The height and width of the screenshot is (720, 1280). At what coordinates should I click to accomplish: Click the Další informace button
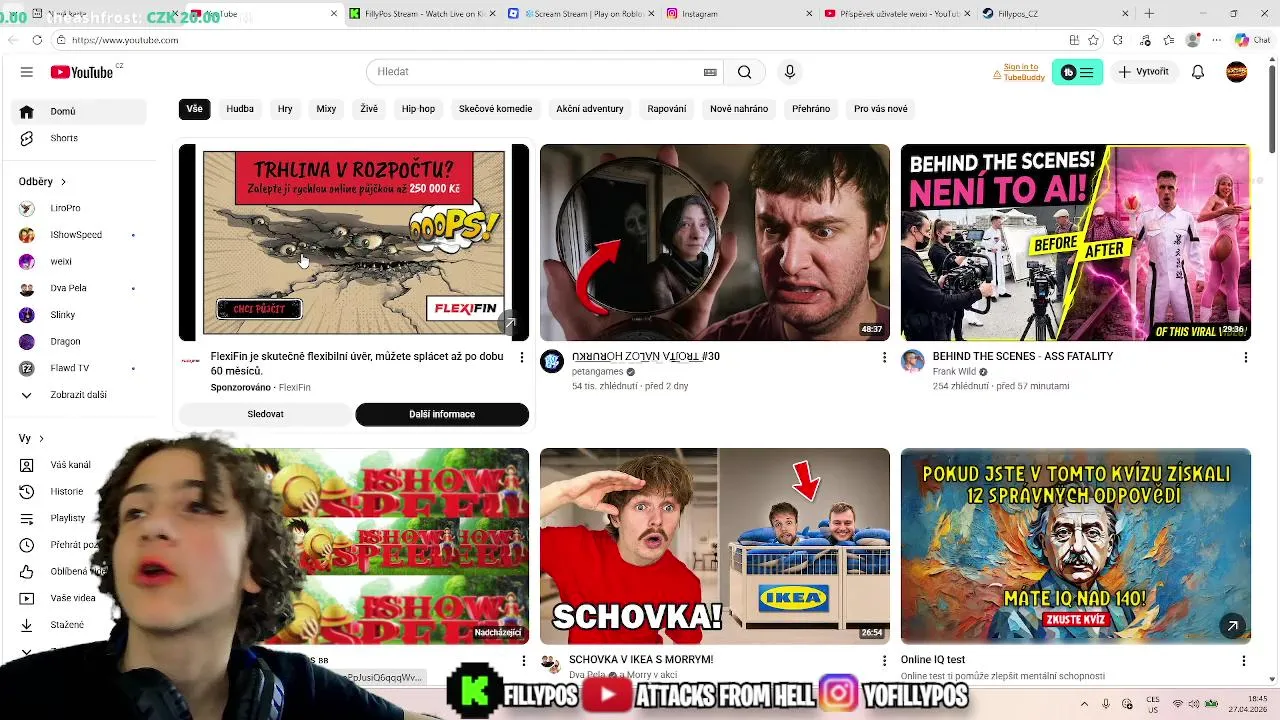[x=442, y=414]
